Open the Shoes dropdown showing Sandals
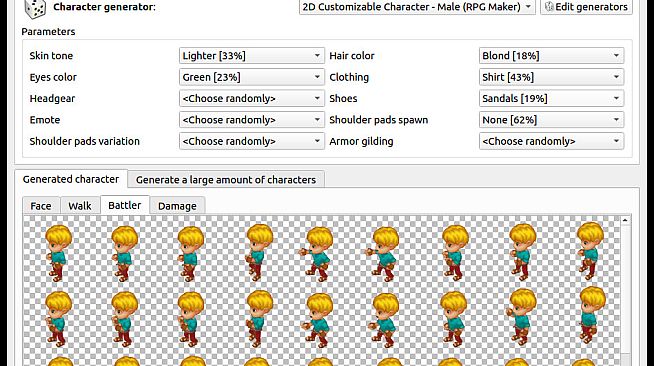 (551, 98)
